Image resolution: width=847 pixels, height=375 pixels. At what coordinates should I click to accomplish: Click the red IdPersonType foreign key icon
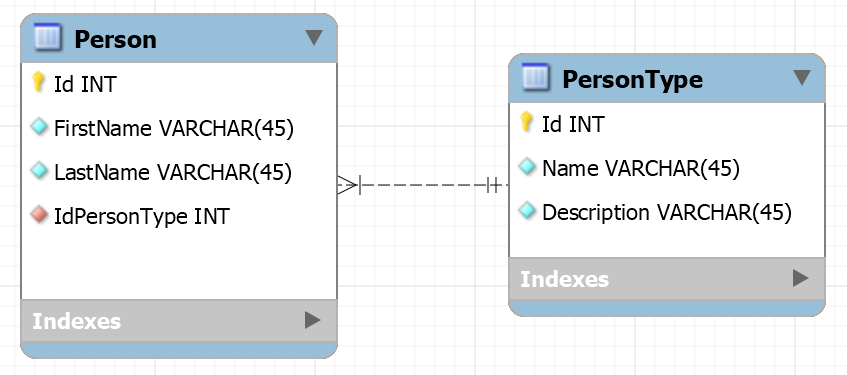pyautogui.click(x=39, y=215)
